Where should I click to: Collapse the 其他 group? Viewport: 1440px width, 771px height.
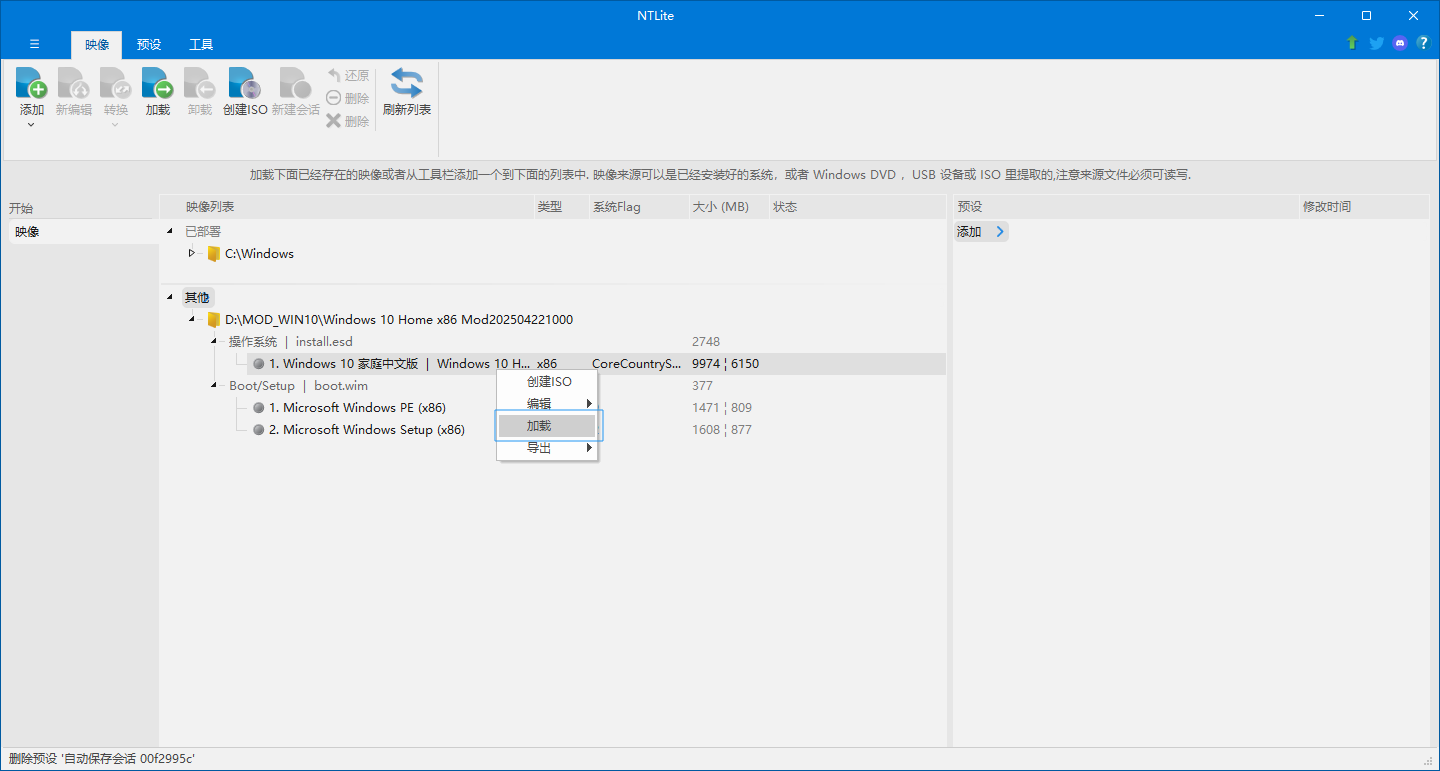(169, 298)
